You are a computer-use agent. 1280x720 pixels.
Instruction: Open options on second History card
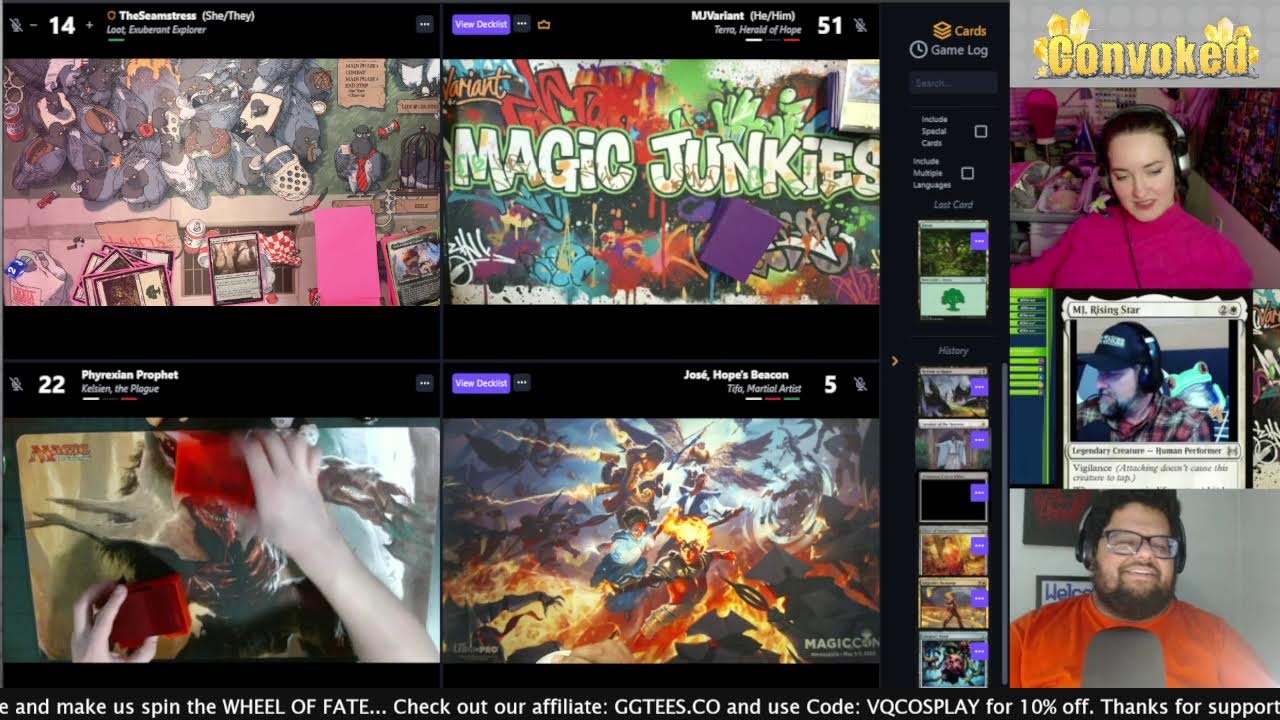click(x=978, y=439)
